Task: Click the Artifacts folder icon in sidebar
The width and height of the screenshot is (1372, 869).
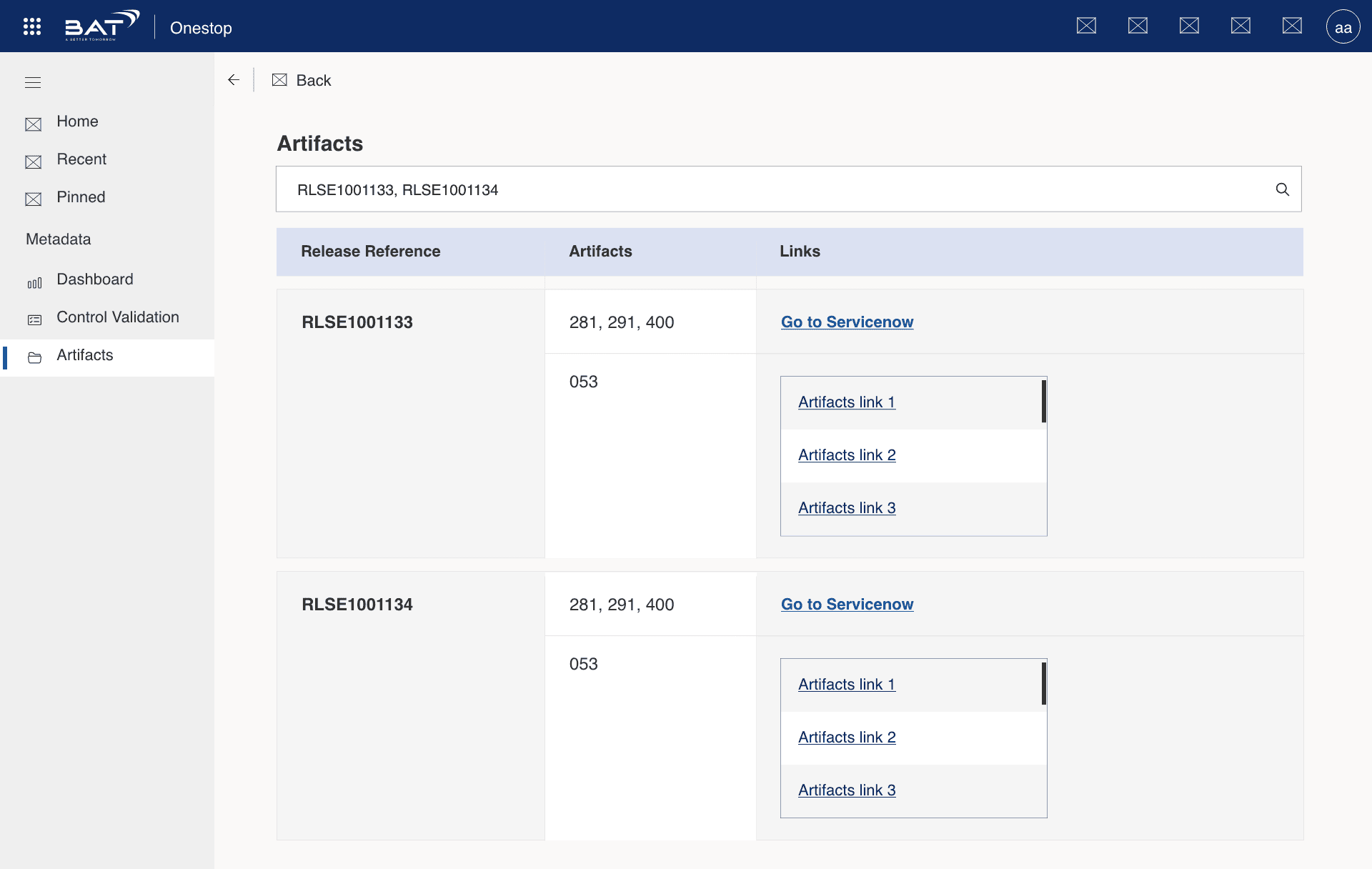Action: pyautogui.click(x=34, y=357)
